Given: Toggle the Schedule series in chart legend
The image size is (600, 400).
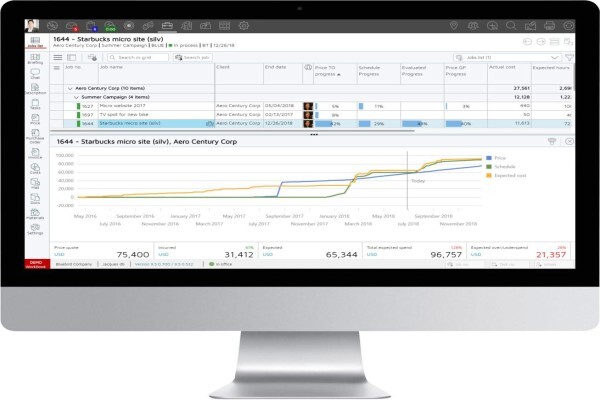Looking at the screenshot, I should [x=501, y=167].
